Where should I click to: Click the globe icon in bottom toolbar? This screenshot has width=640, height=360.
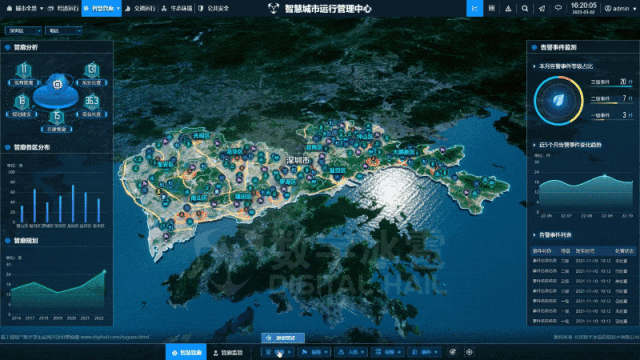click(452, 352)
